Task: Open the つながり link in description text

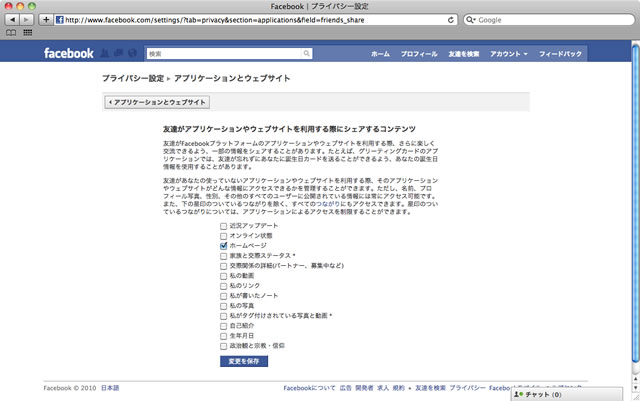Action: point(327,204)
